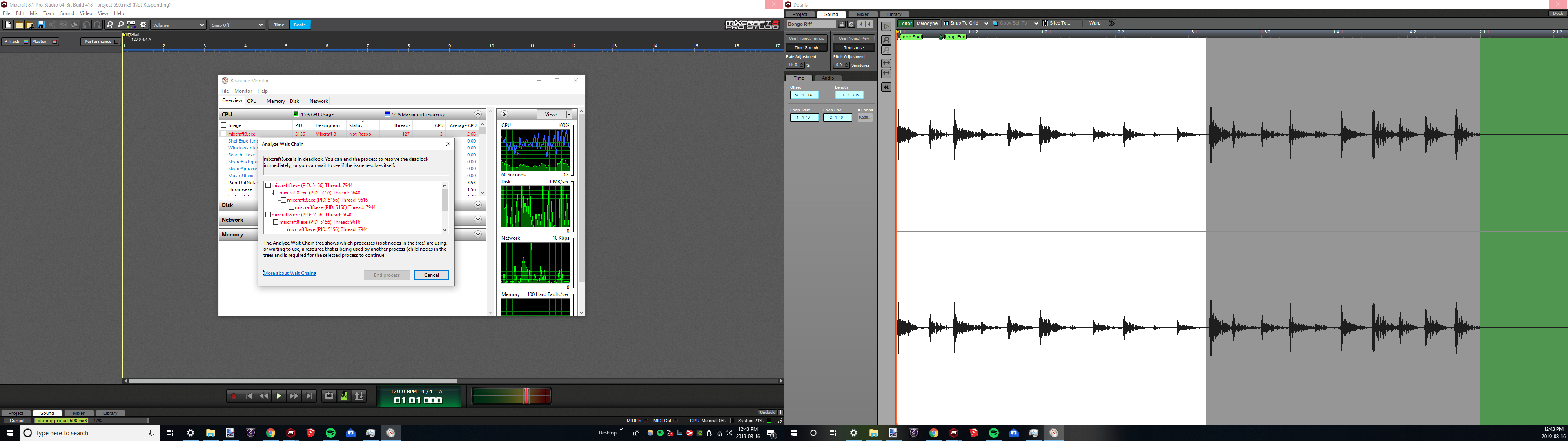The image size is (1568, 441).
Task: Click the Add Sound File folder icon
Action: coord(30,25)
